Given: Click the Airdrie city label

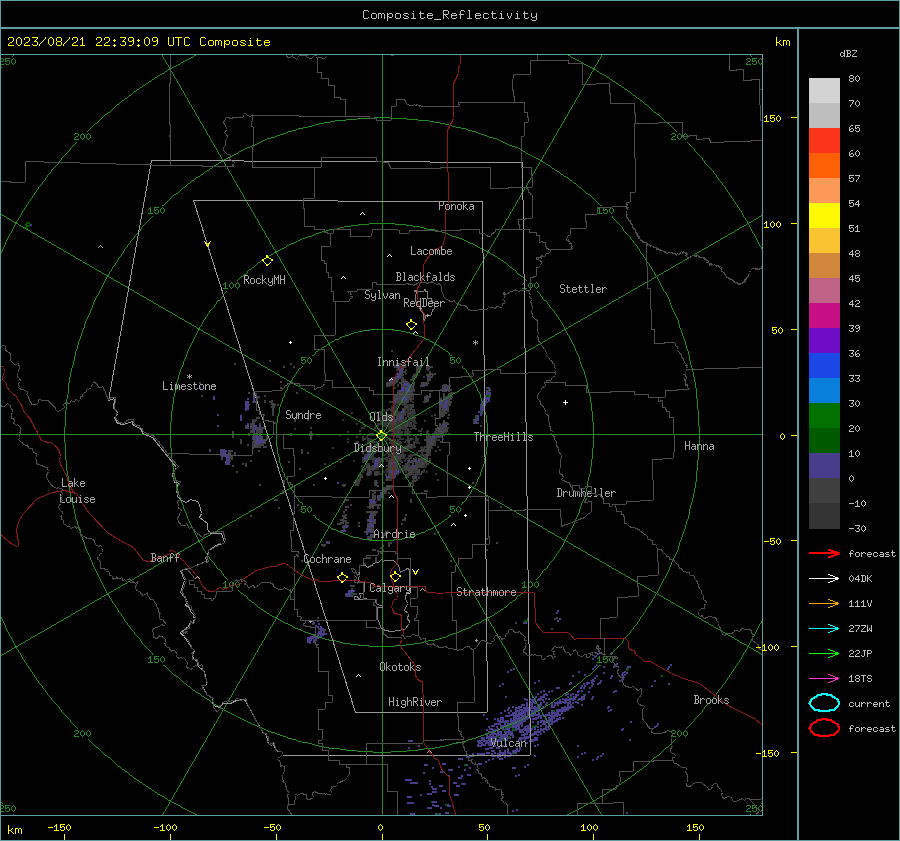Looking at the screenshot, I should 394,534.
